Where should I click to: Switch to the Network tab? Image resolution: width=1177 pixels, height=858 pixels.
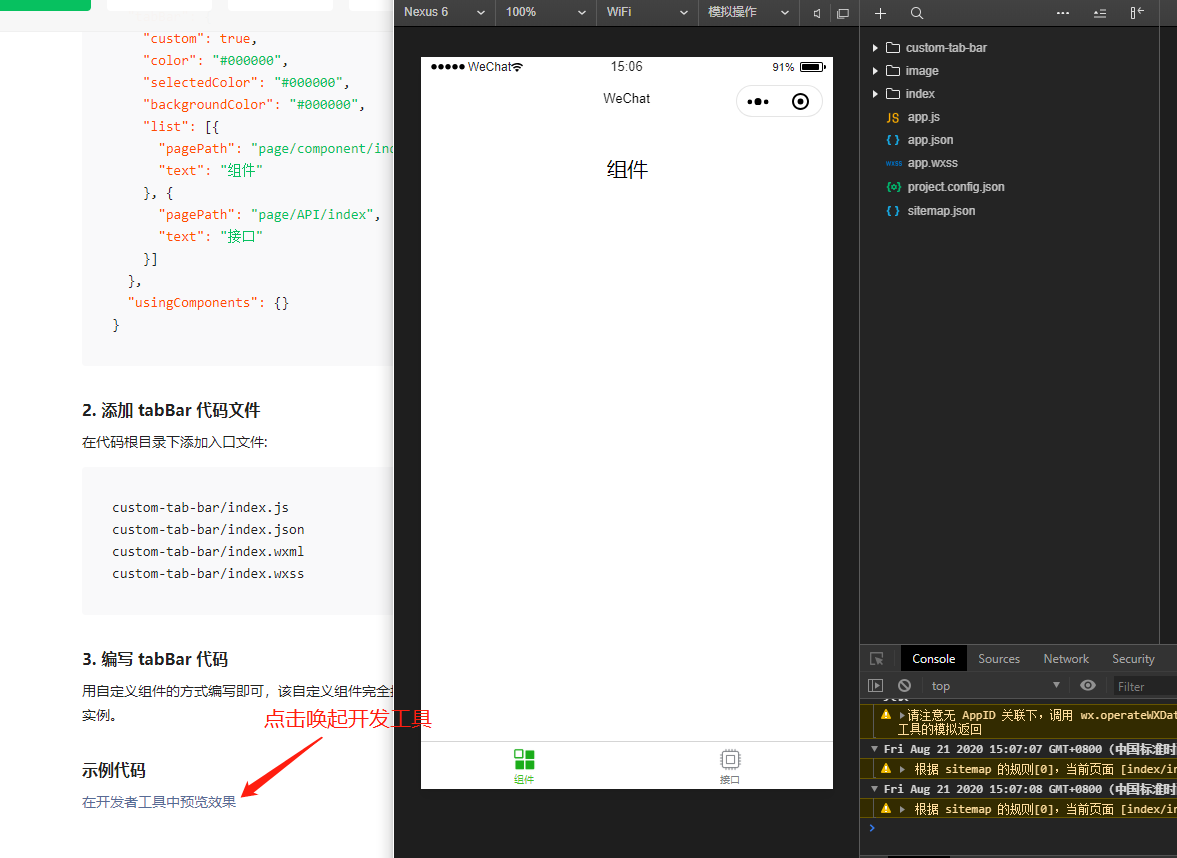pos(1066,659)
